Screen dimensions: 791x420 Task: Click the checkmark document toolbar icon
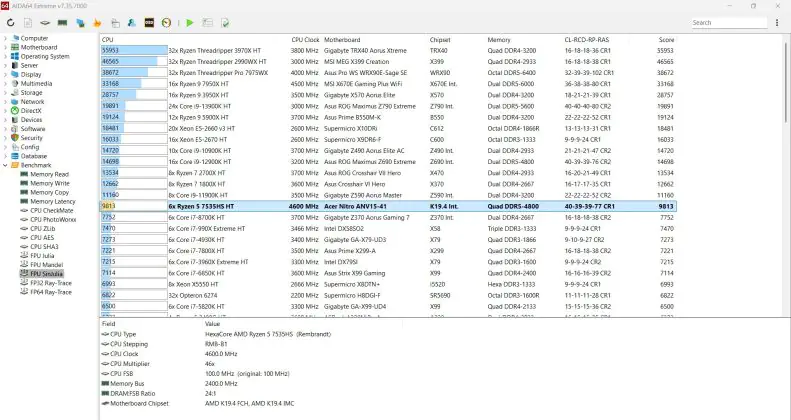[225, 23]
